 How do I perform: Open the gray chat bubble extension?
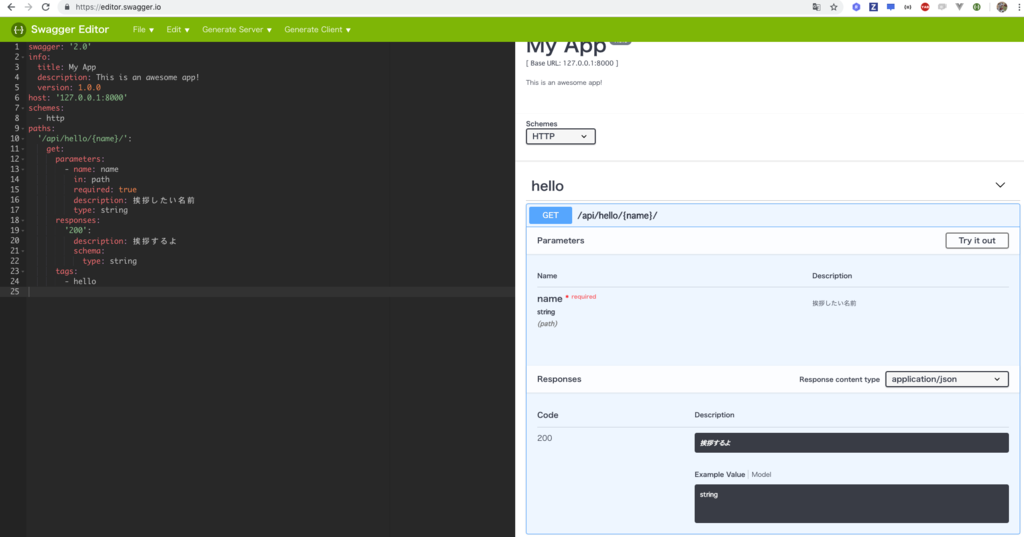click(x=942, y=7)
